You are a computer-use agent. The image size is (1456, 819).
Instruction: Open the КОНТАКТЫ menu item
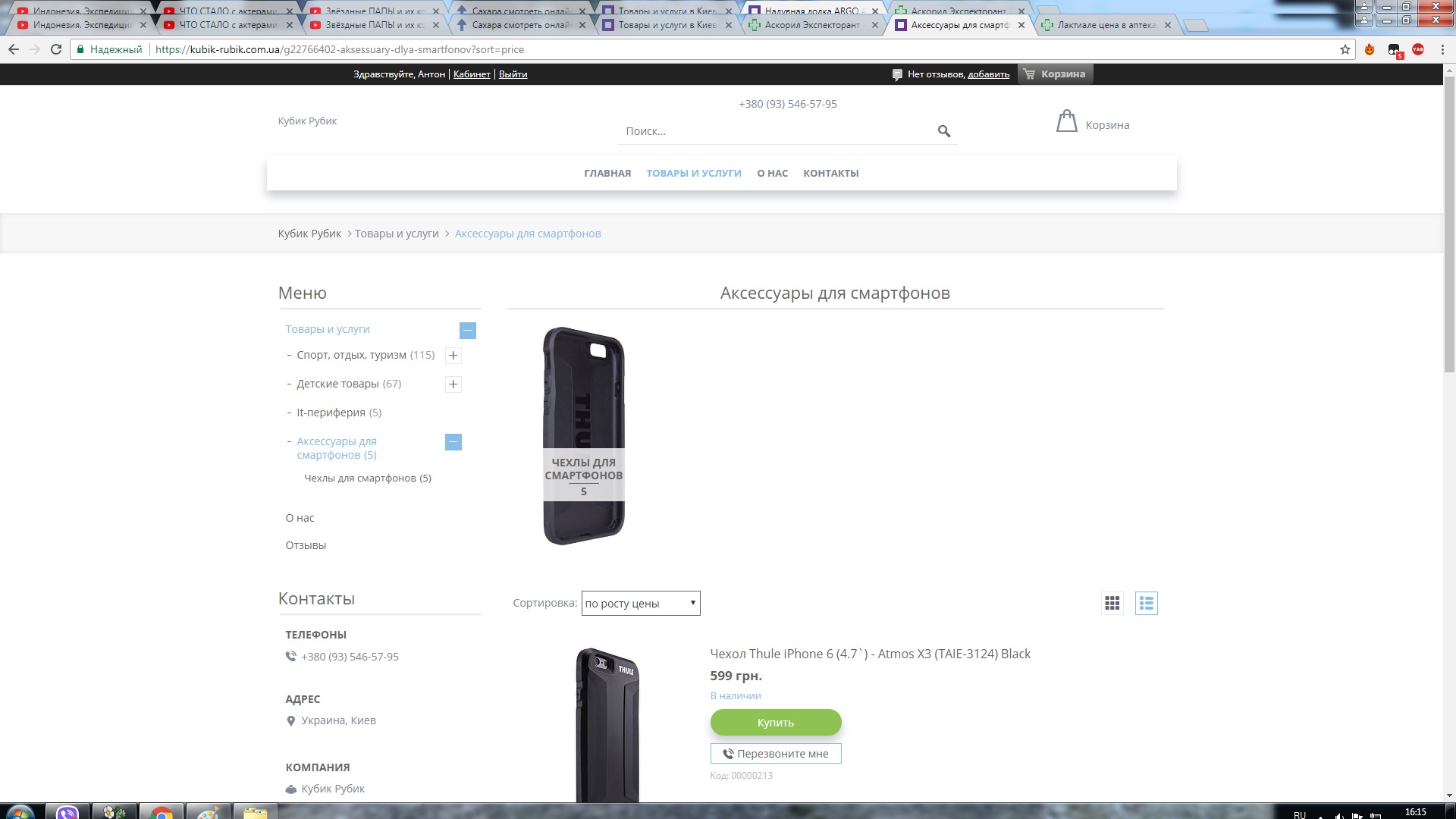pyautogui.click(x=830, y=173)
